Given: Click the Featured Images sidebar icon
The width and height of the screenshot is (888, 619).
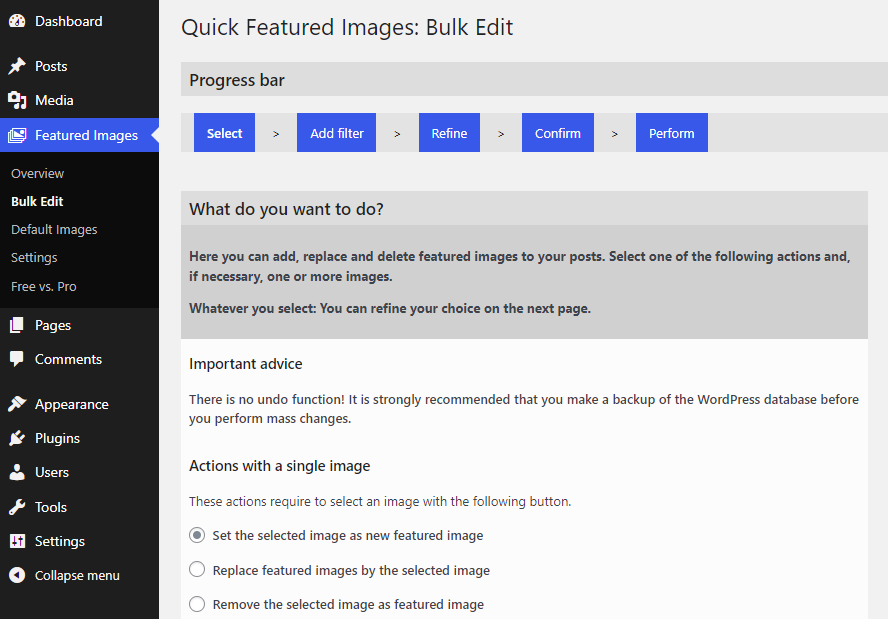Looking at the screenshot, I should [x=17, y=135].
